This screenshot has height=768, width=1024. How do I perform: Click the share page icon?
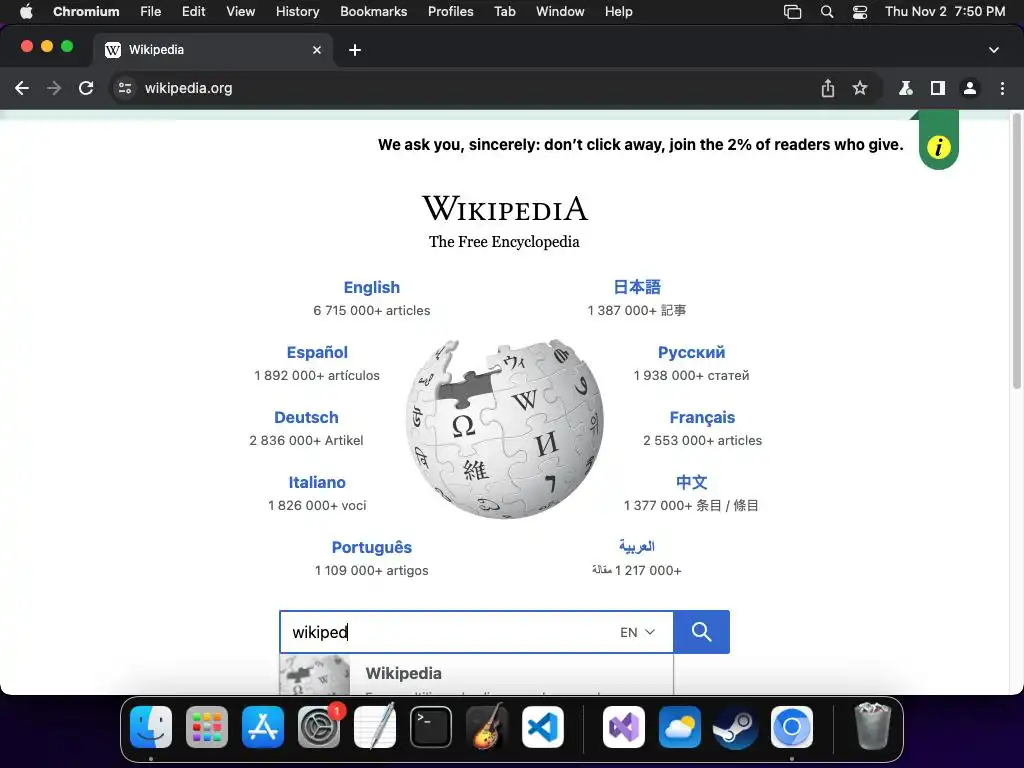tap(827, 88)
